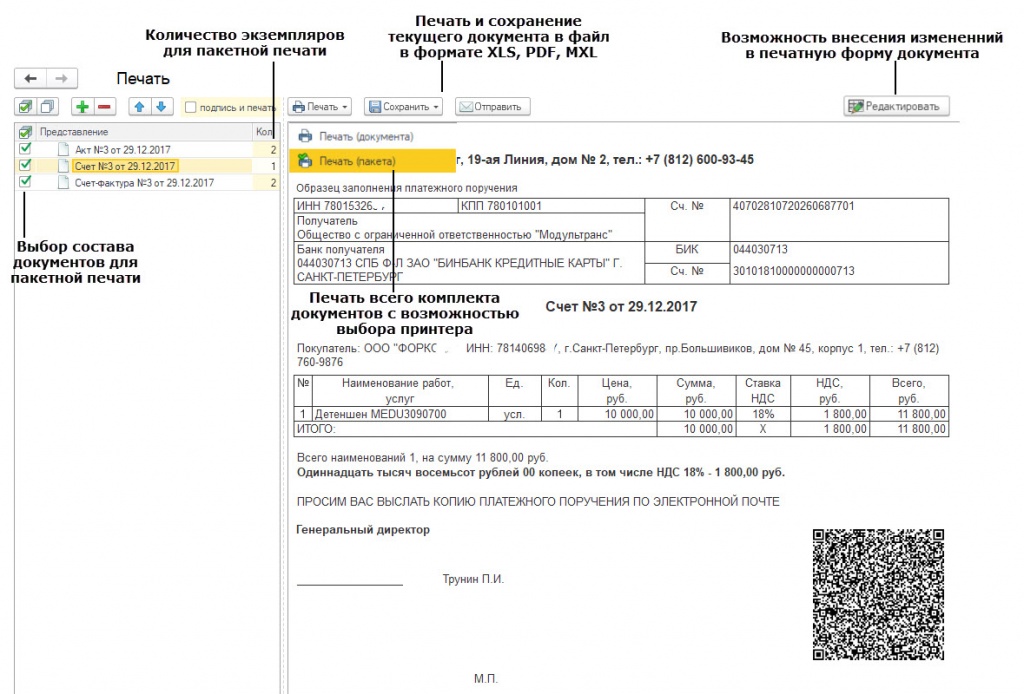
Task: Click the BIK value '044030713'
Action: tap(760, 249)
